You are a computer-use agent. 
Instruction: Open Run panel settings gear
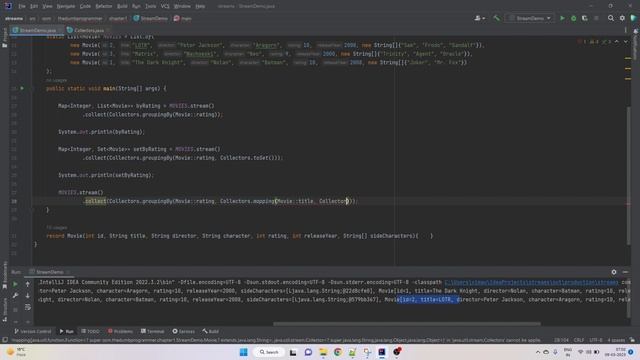coord(614,272)
